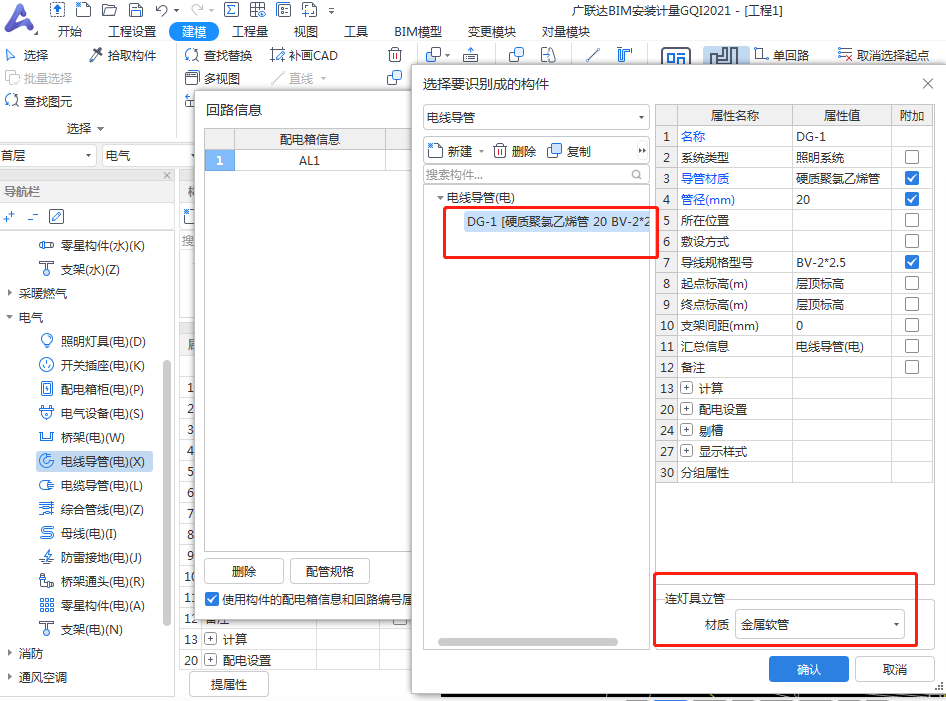Select 开关插座(电)(K) in navigation tree
Viewport: 946px width, 701px height.
coord(92,366)
